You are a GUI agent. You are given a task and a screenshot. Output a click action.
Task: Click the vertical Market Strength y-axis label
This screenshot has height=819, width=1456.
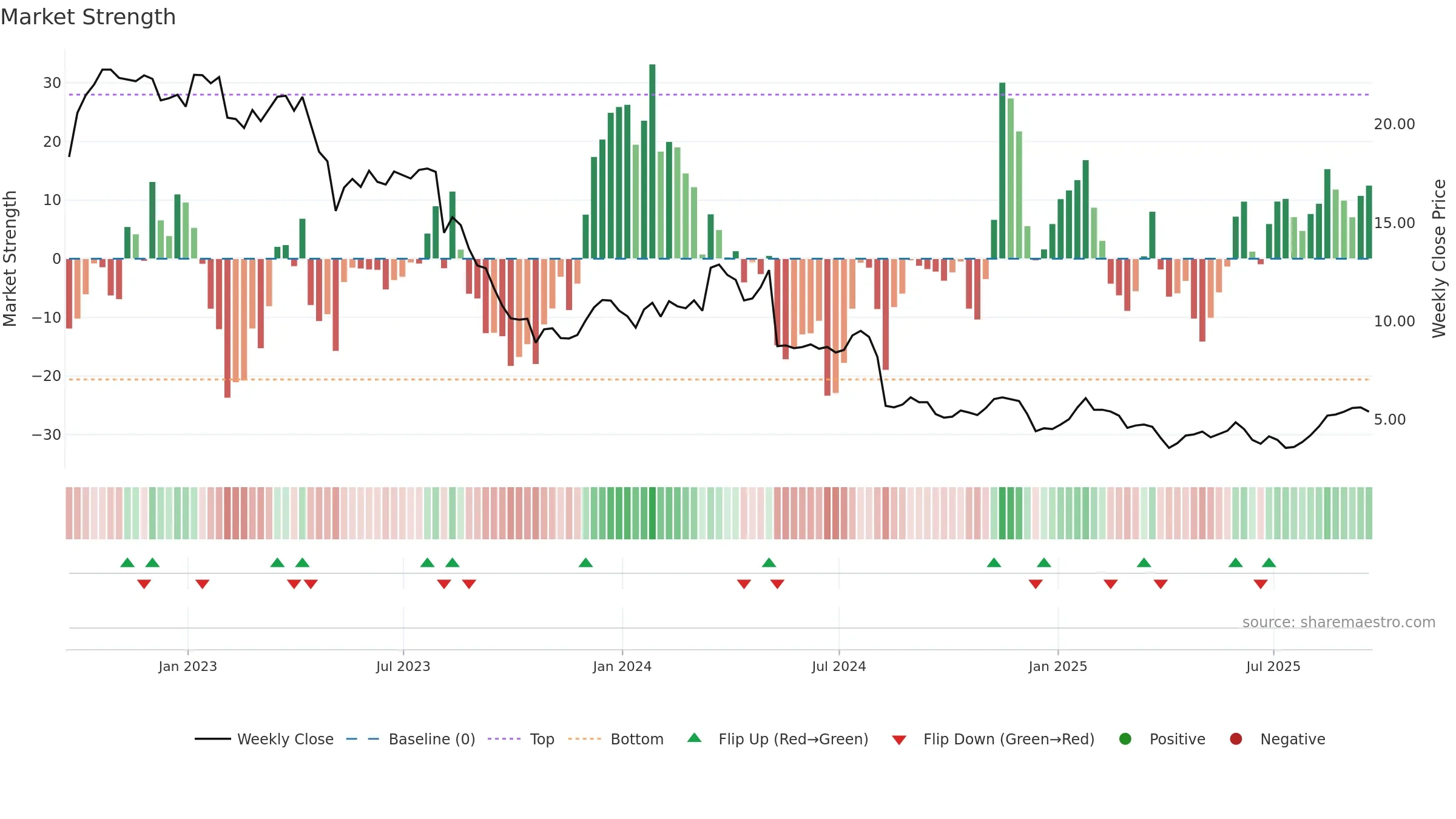[x=10, y=258]
